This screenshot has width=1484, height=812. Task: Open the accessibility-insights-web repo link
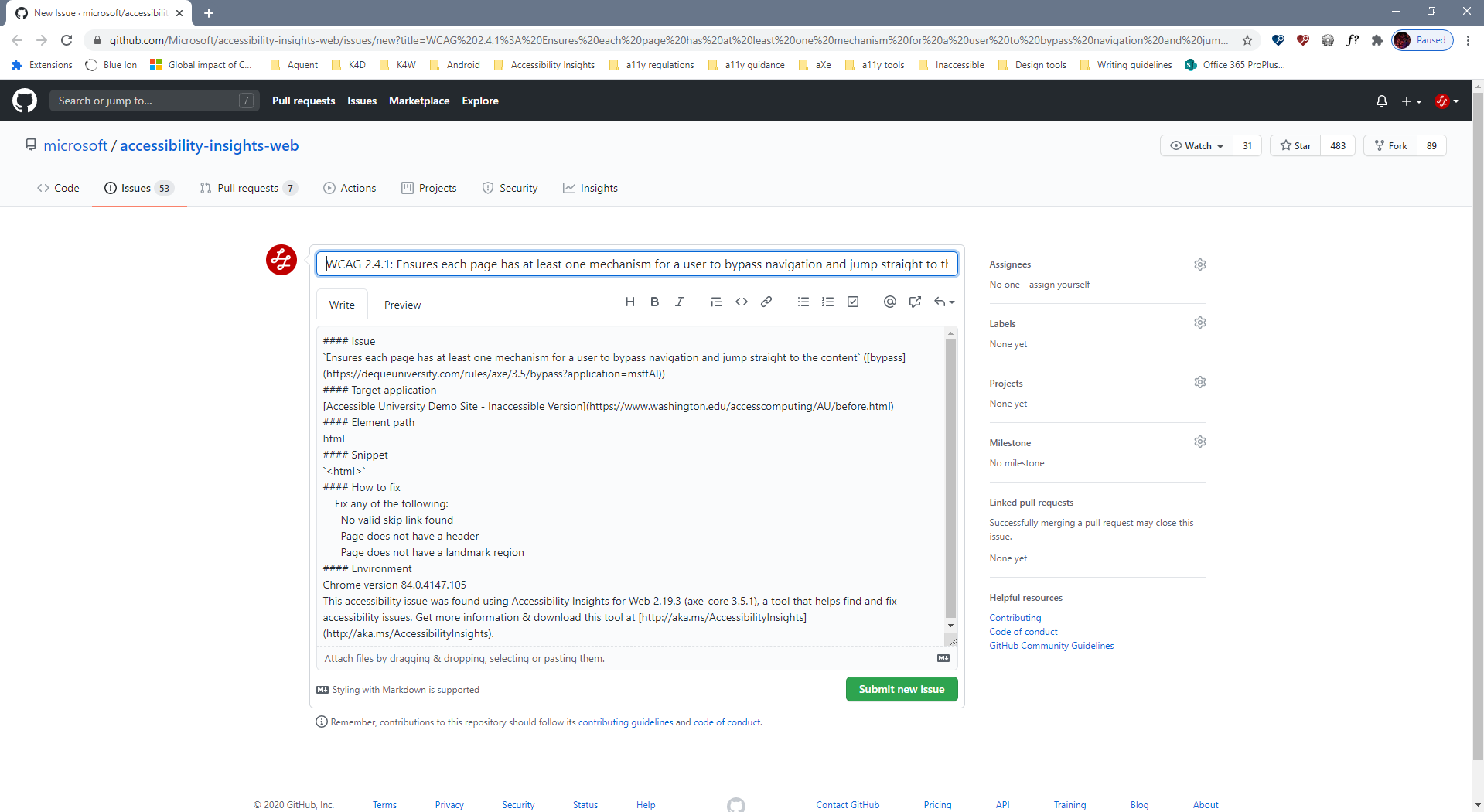point(209,145)
